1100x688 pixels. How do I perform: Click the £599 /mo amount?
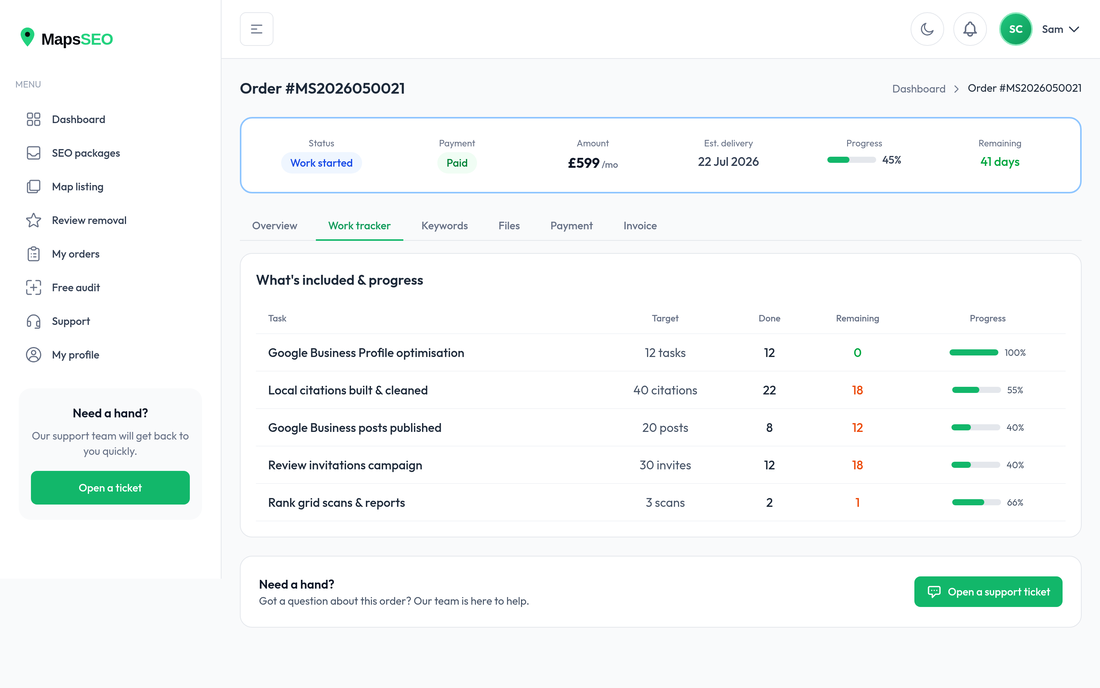point(593,163)
